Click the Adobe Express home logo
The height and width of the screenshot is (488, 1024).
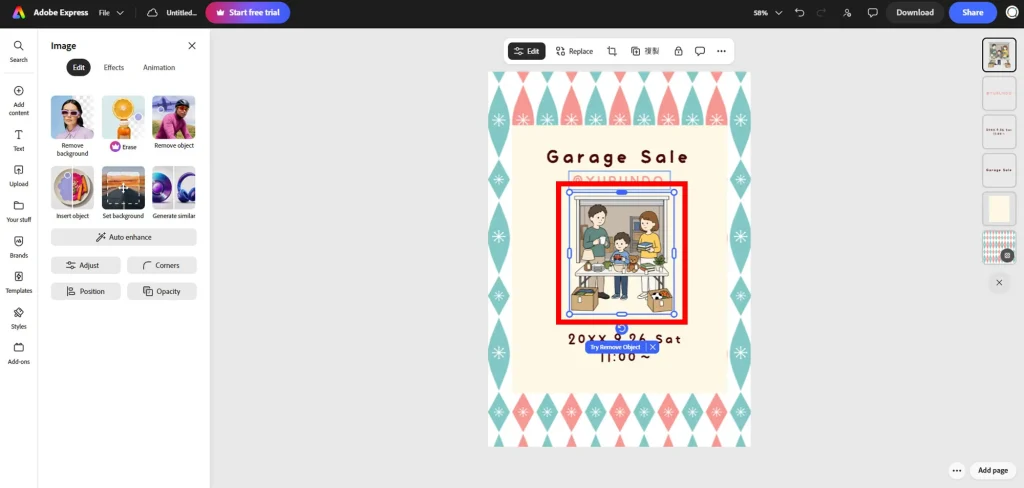click(18, 12)
